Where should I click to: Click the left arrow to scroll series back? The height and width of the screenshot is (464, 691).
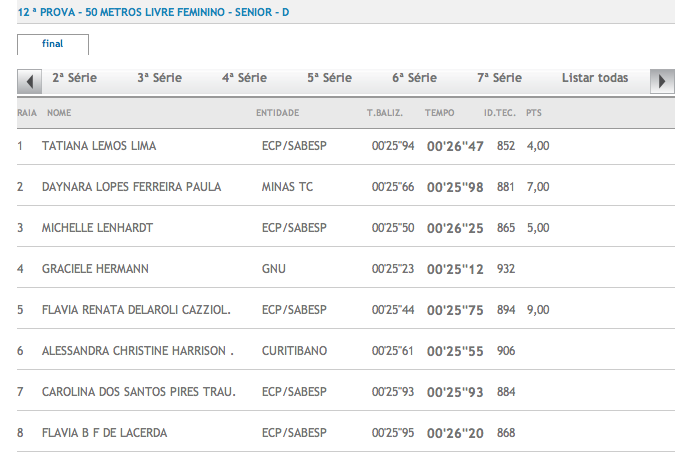(x=30, y=81)
